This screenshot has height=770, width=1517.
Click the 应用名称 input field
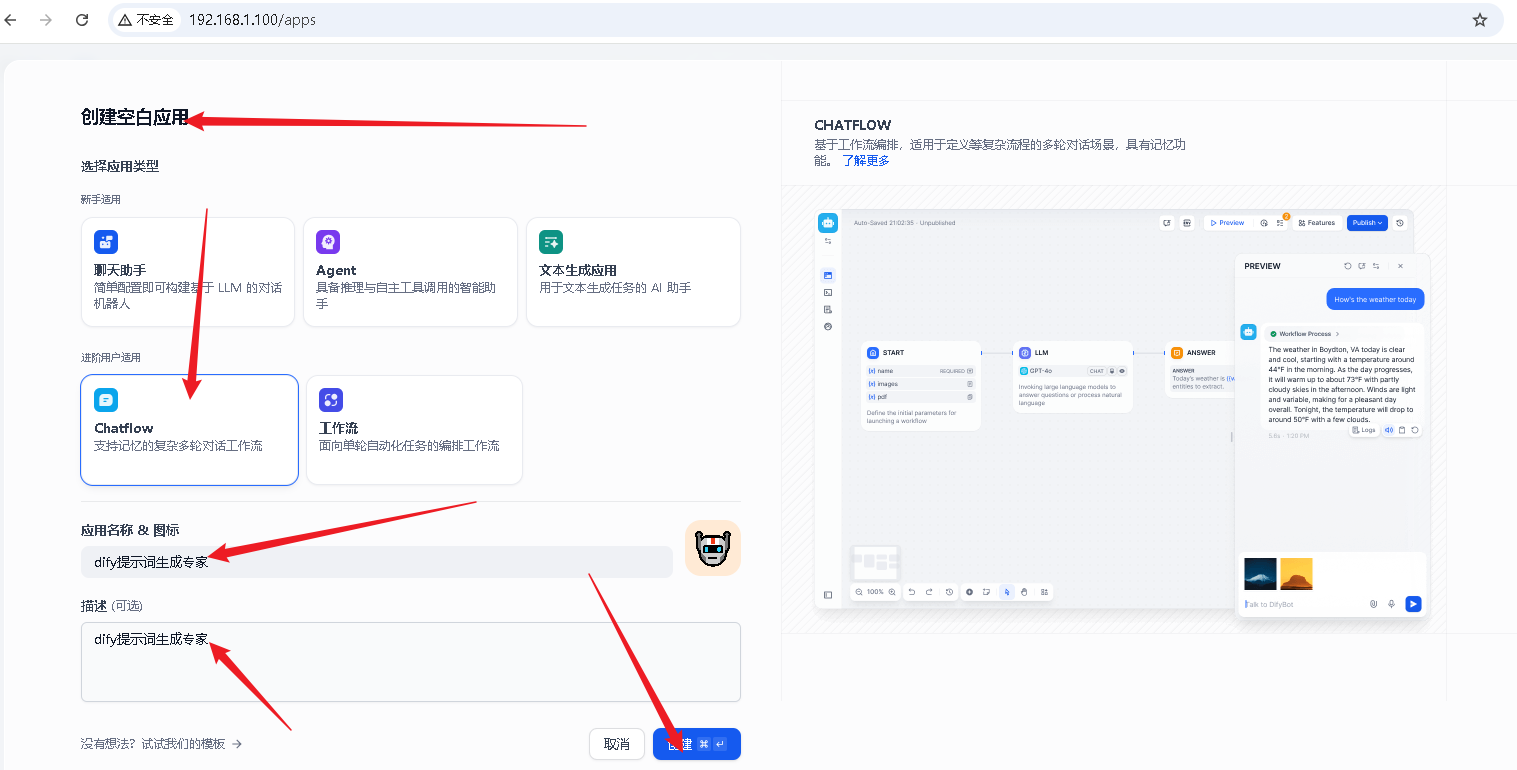(x=376, y=562)
